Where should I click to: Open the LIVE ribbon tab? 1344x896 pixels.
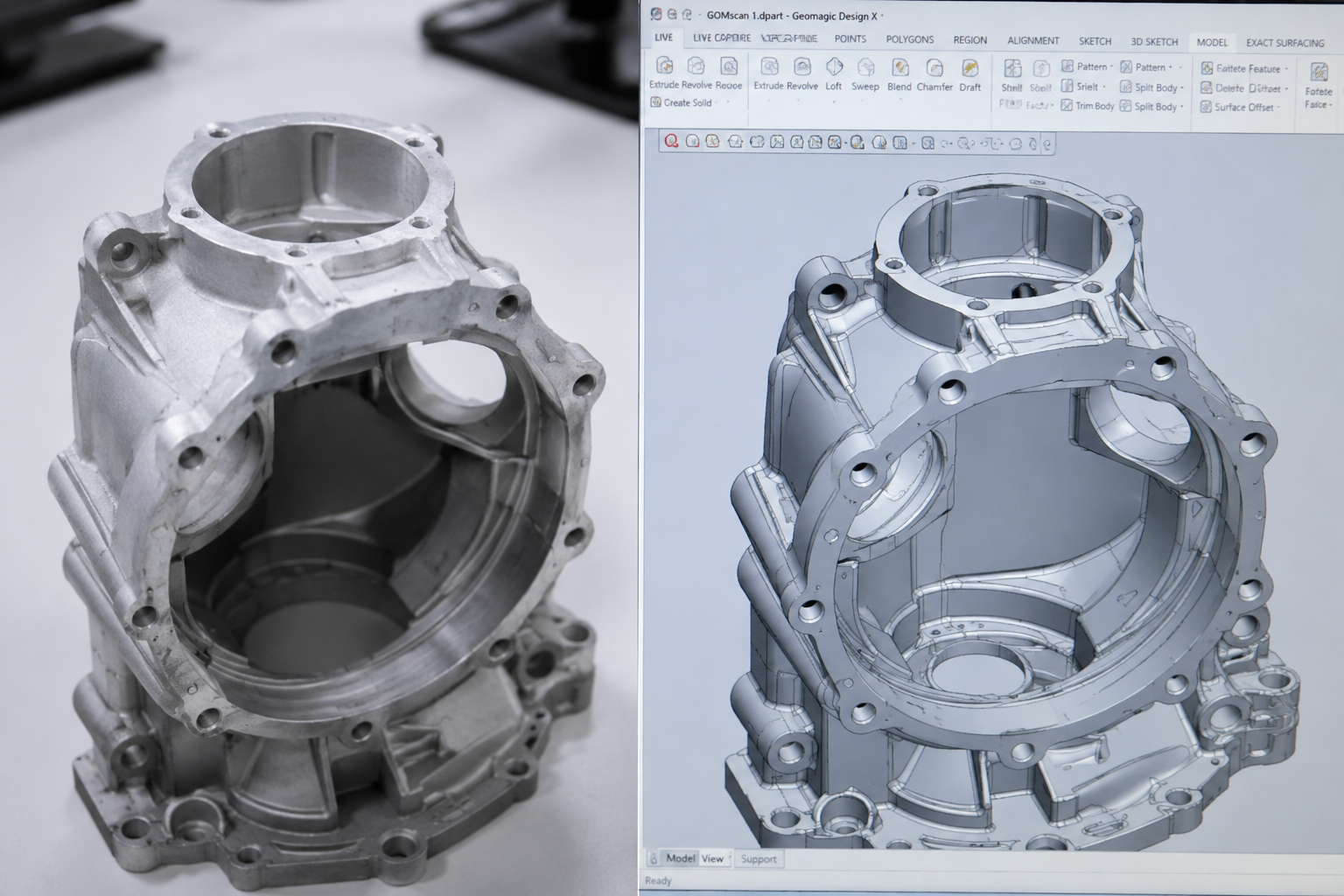point(664,38)
